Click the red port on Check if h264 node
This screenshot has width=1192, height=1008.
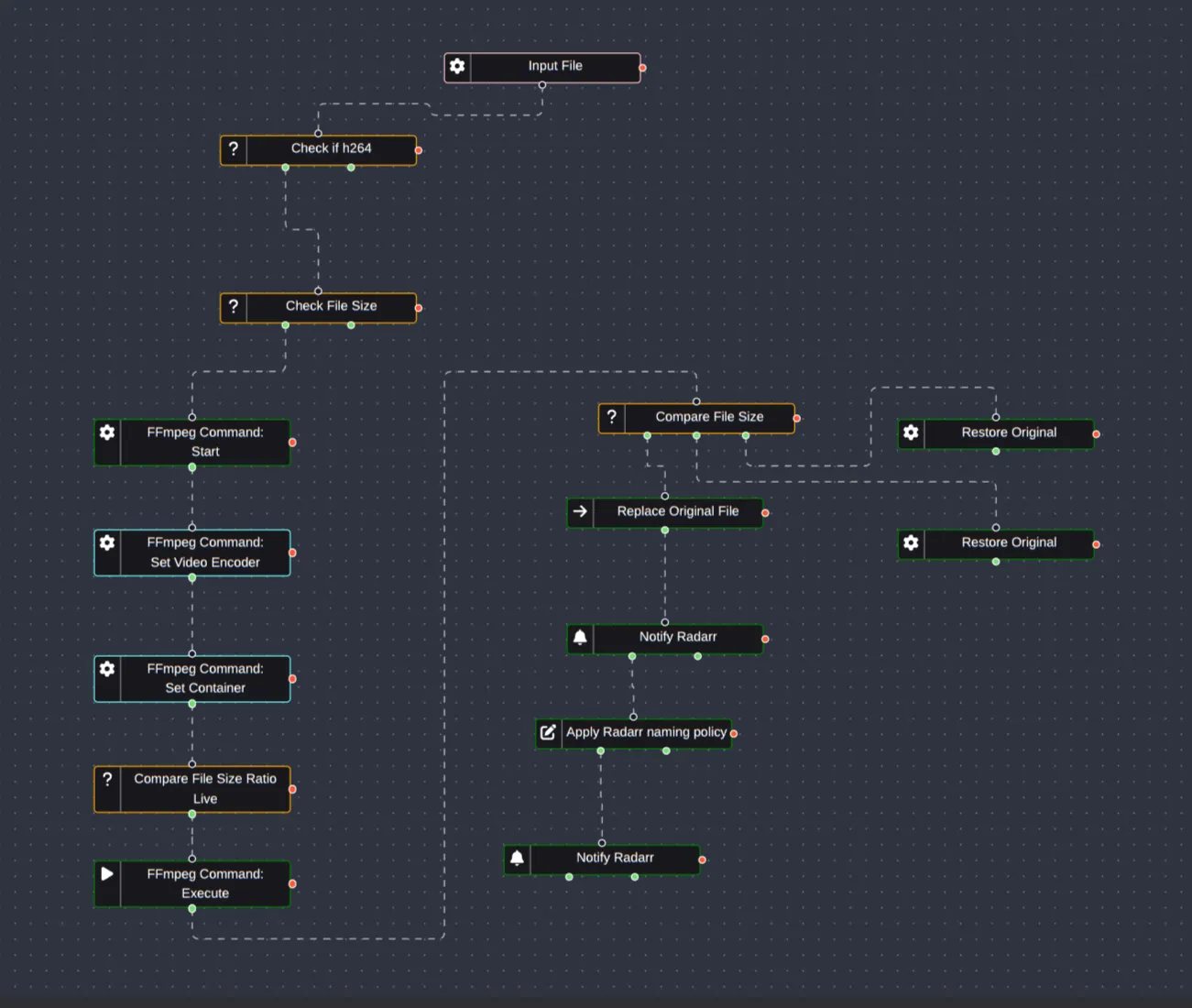click(x=419, y=150)
